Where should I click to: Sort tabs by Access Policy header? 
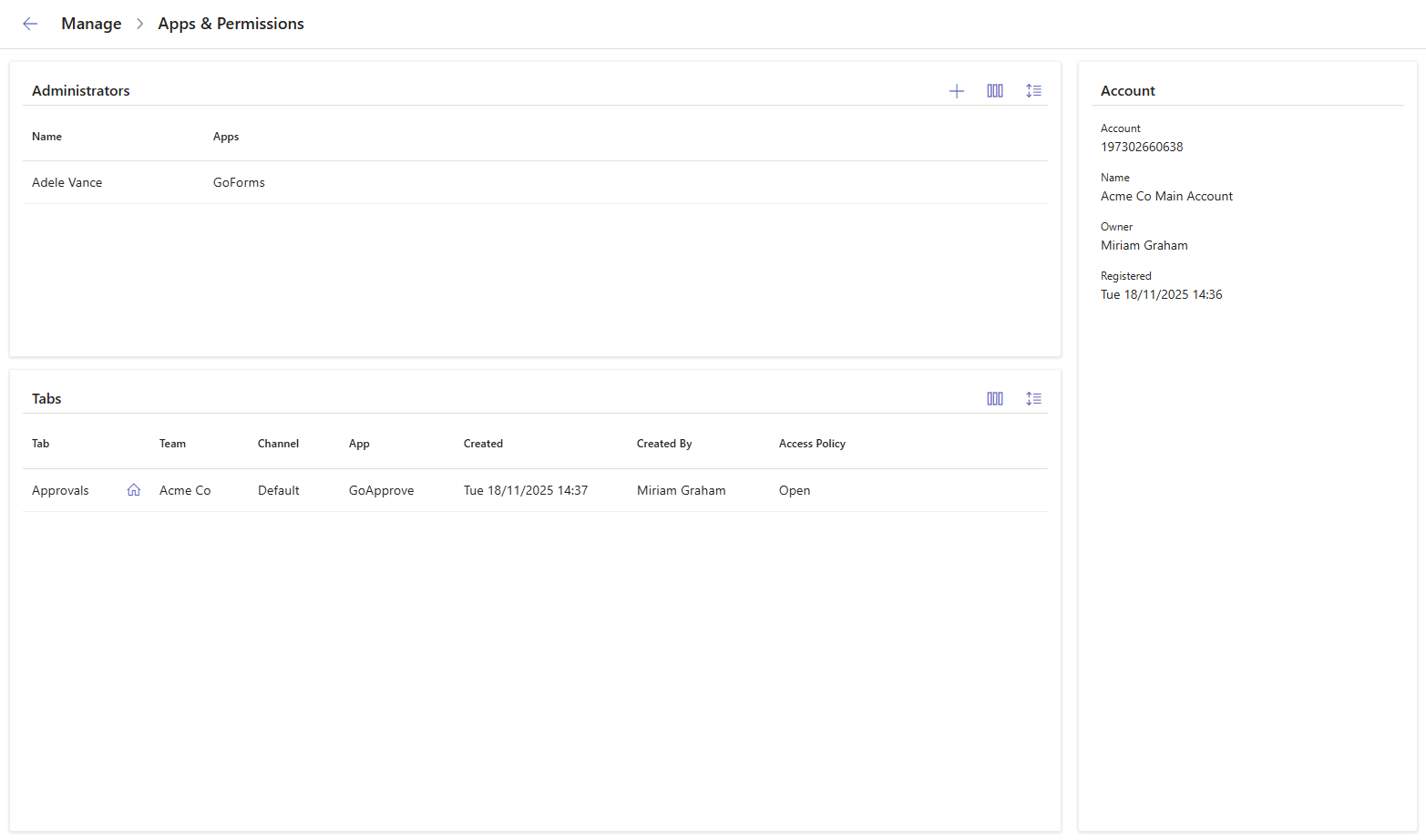812,444
